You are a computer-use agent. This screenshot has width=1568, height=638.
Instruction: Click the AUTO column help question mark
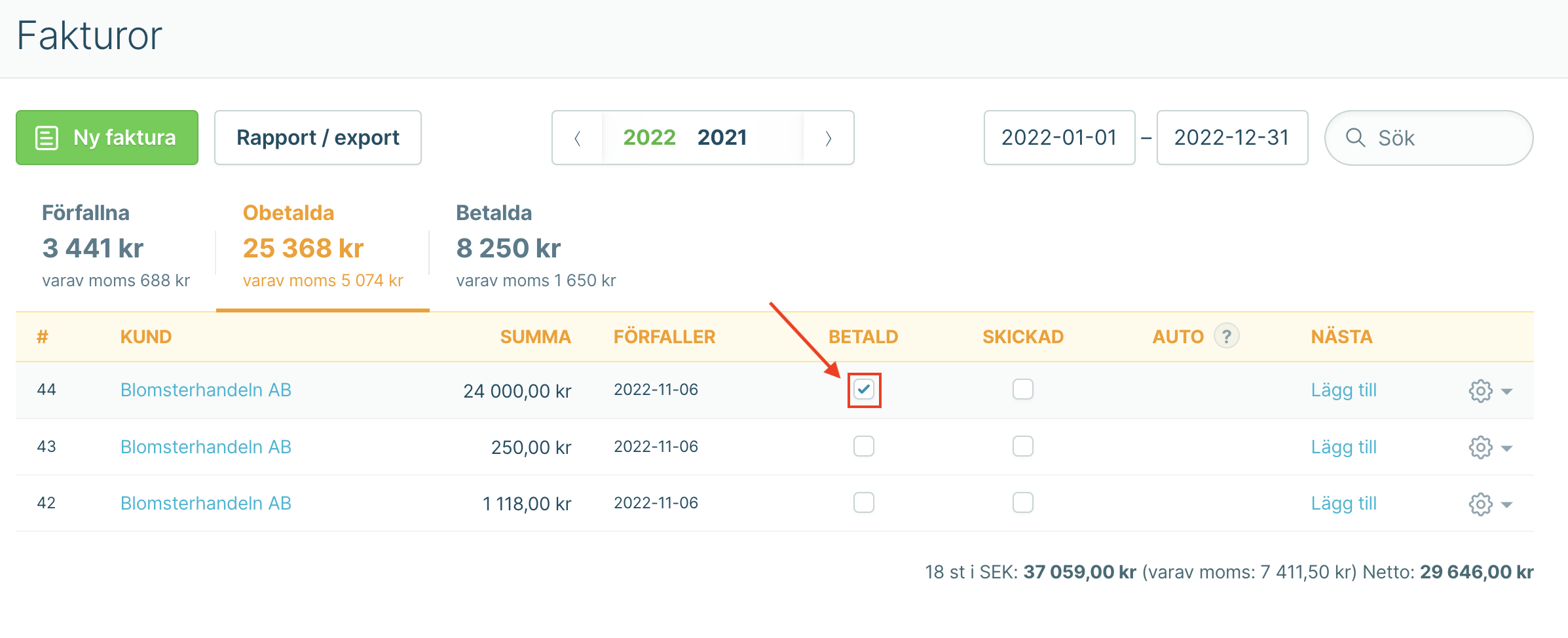[x=1226, y=336]
